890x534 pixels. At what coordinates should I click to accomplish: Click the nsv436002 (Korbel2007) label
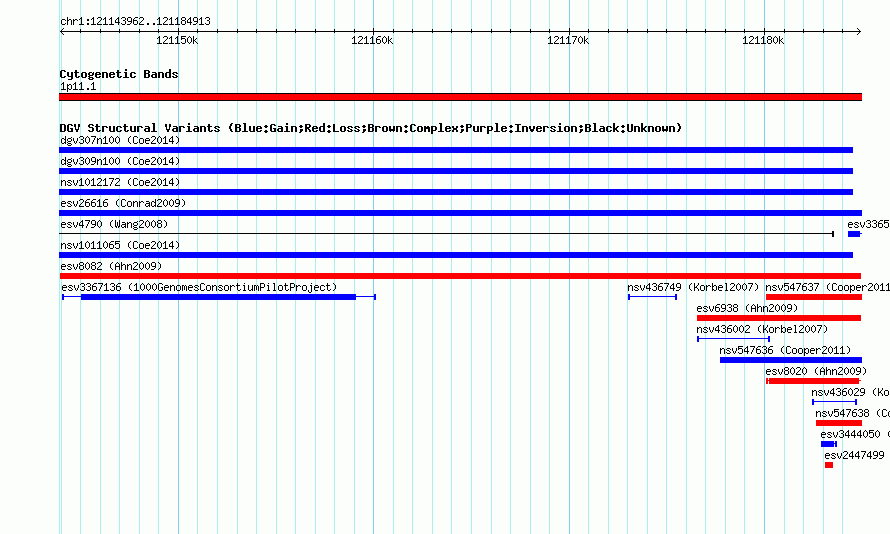[762, 329]
